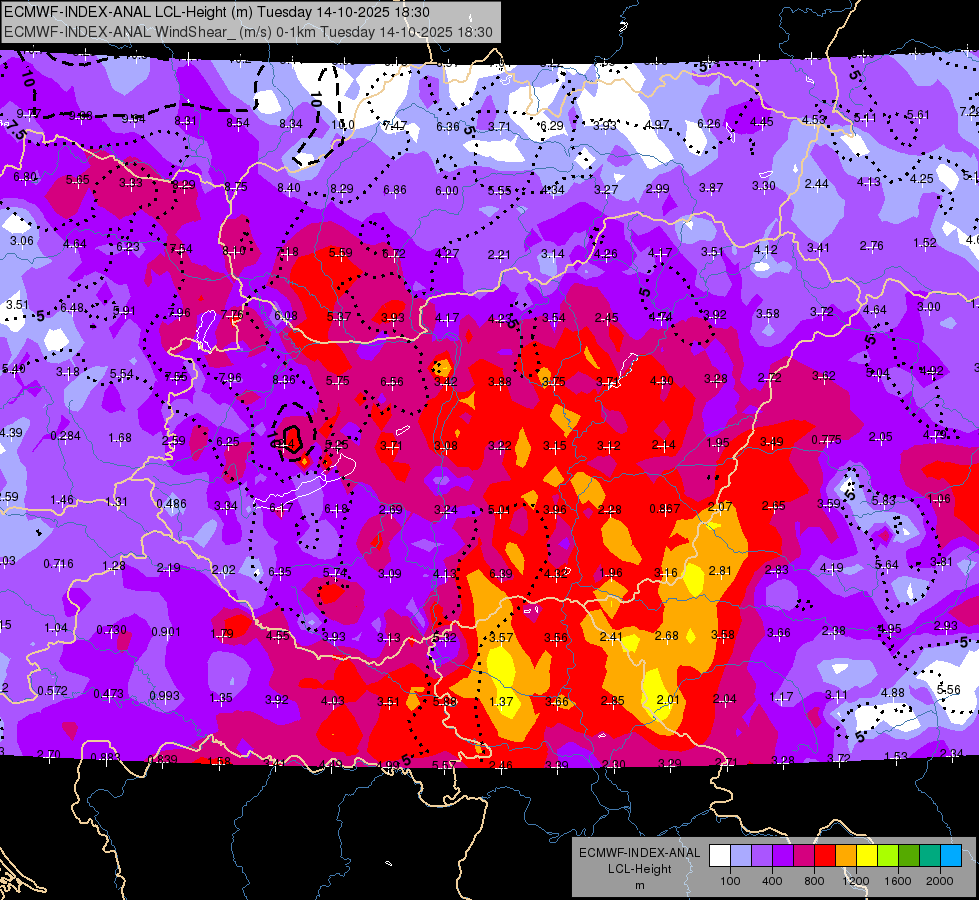The width and height of the screenshot is (979, 900).
Task: Click the wind shear value "7.18"
Action: point(287,252)
